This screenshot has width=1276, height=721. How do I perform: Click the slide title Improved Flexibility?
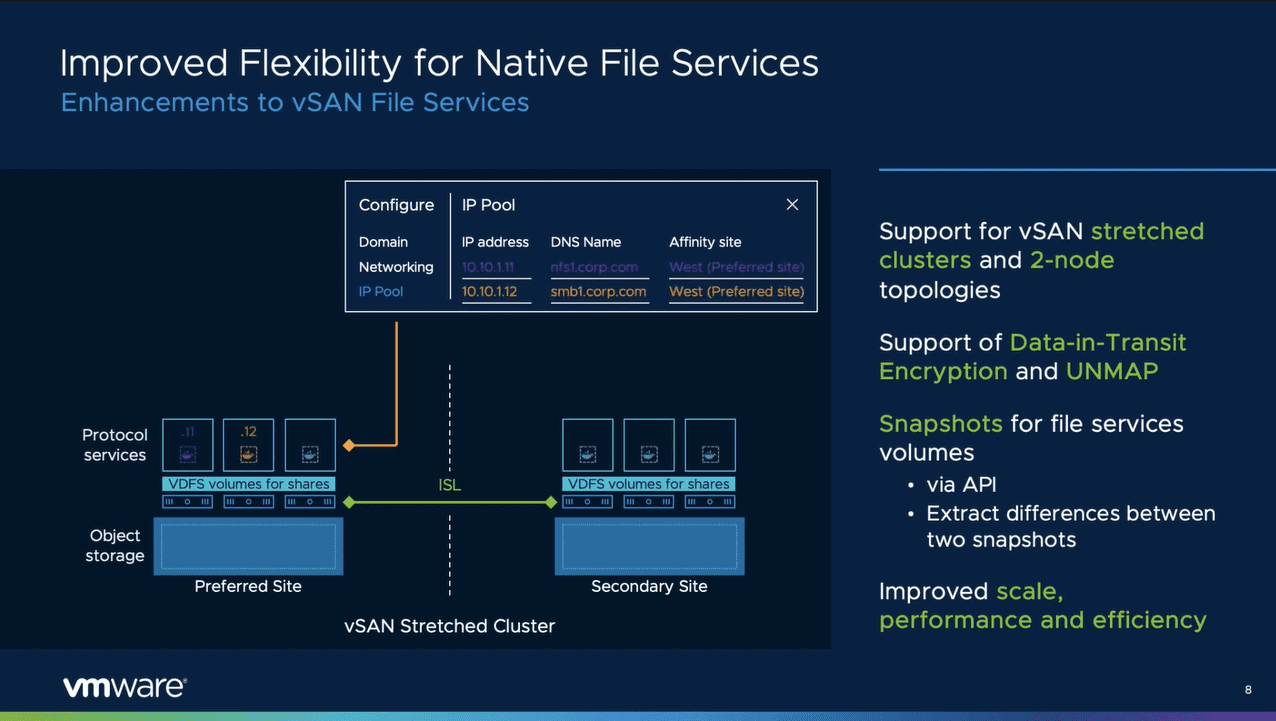click(x=439, y=63)
